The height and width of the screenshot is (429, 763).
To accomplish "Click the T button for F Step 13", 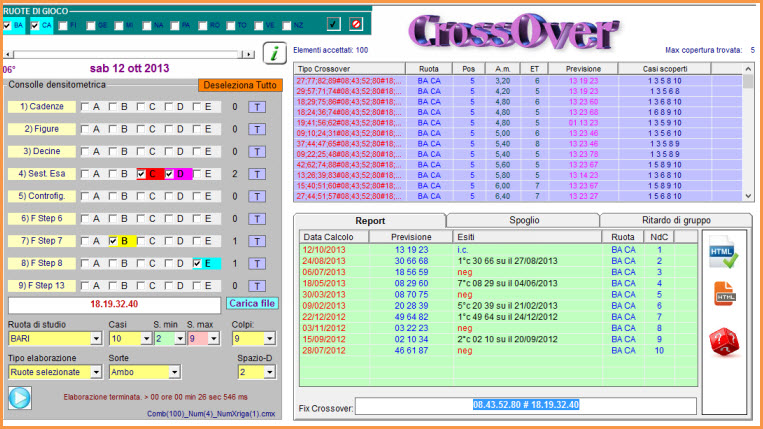I will 257,286.
